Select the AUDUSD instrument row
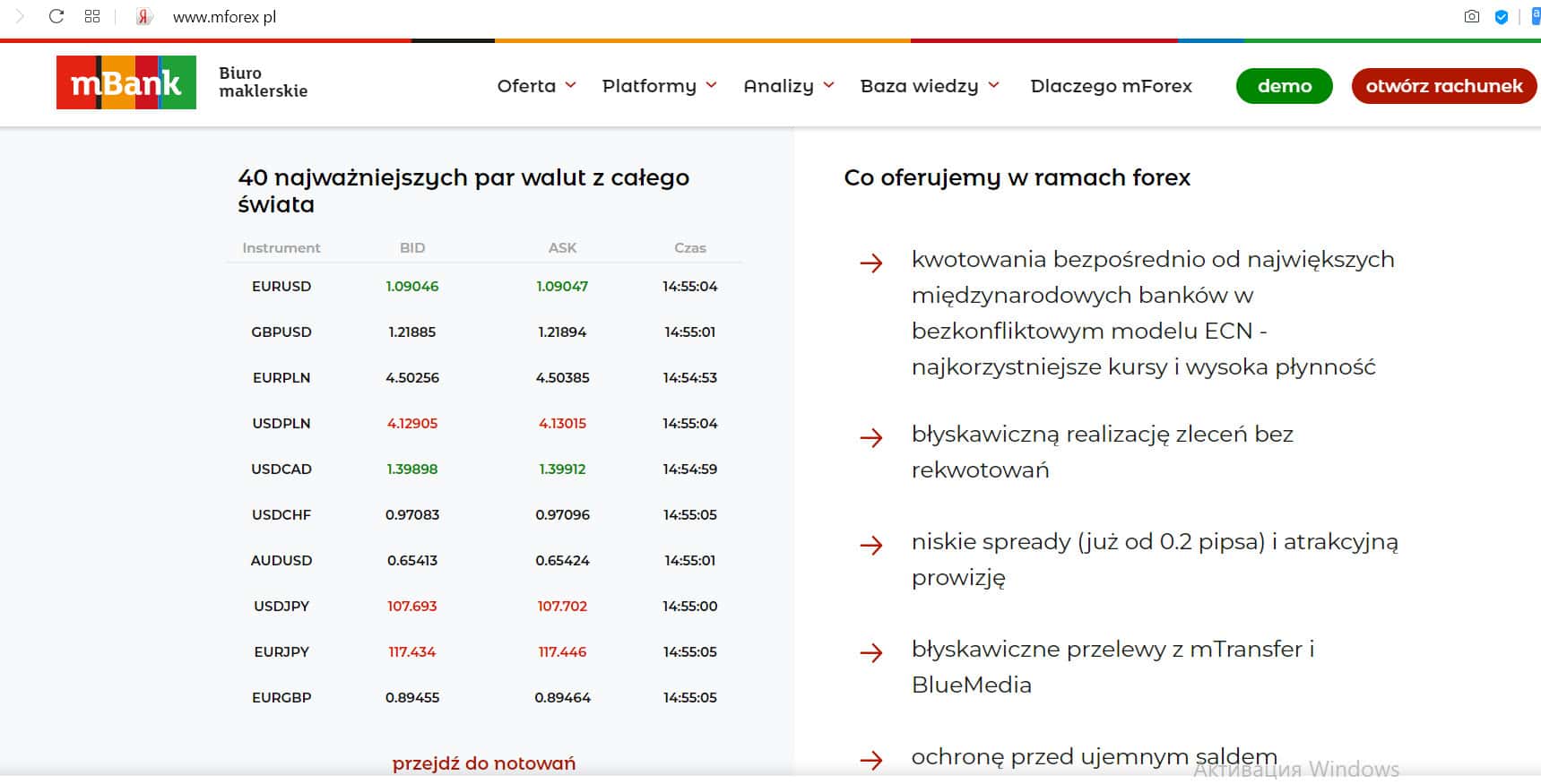This screenshot has width=1541, height=784. pyautogui.click(x=484, y=561)
